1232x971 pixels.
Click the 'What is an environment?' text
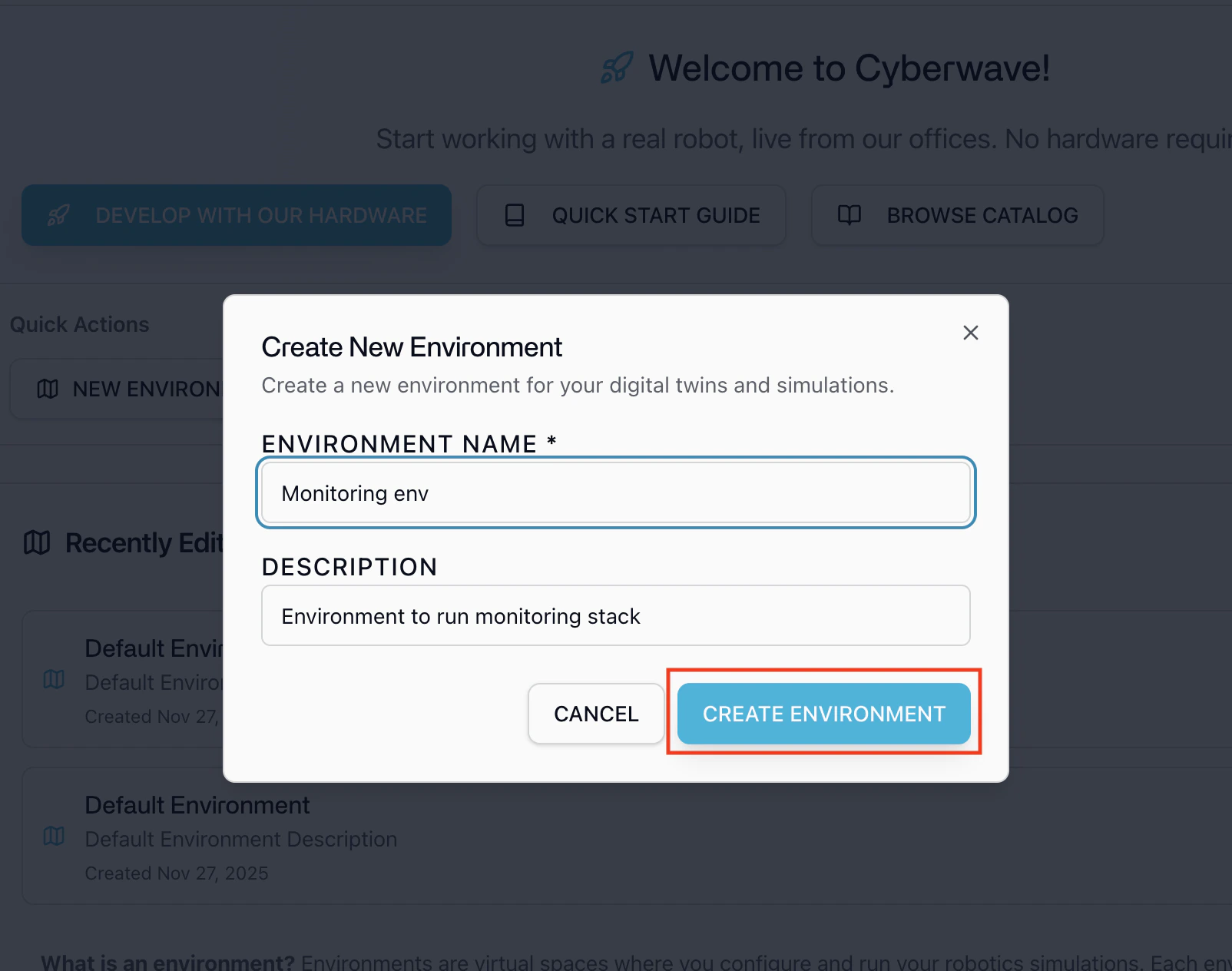tap(167, 962)
